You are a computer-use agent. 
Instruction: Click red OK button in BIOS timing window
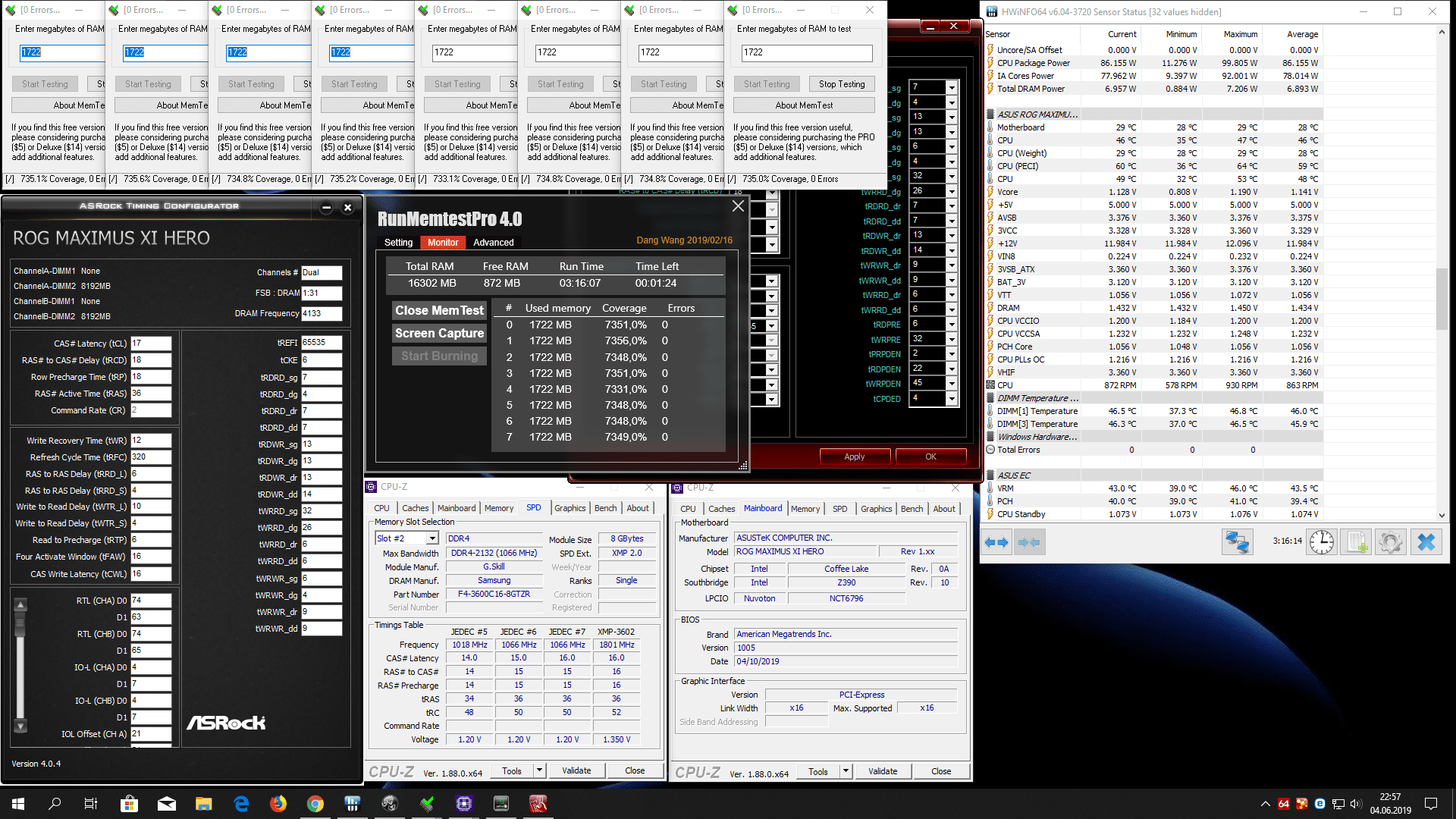coord(930,457)
